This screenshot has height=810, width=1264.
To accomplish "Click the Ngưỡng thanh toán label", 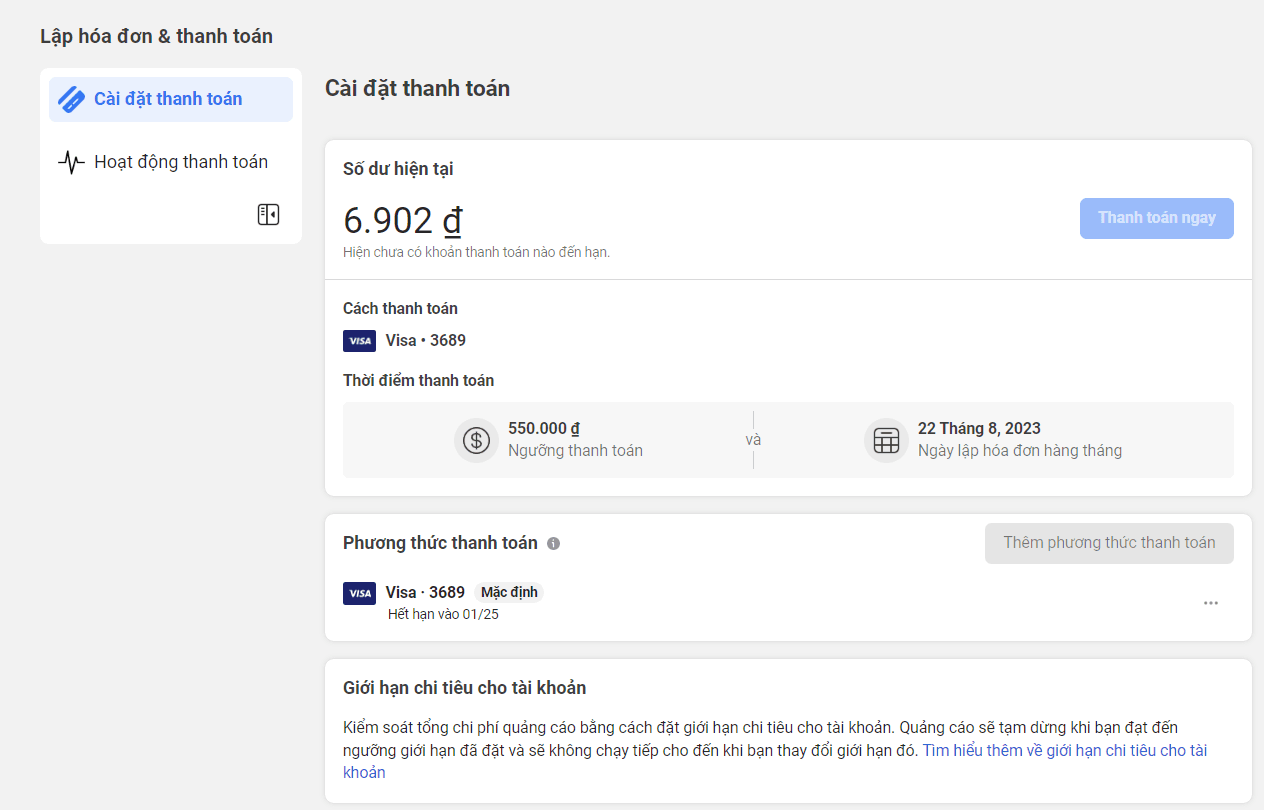I will tap(575, 451).
